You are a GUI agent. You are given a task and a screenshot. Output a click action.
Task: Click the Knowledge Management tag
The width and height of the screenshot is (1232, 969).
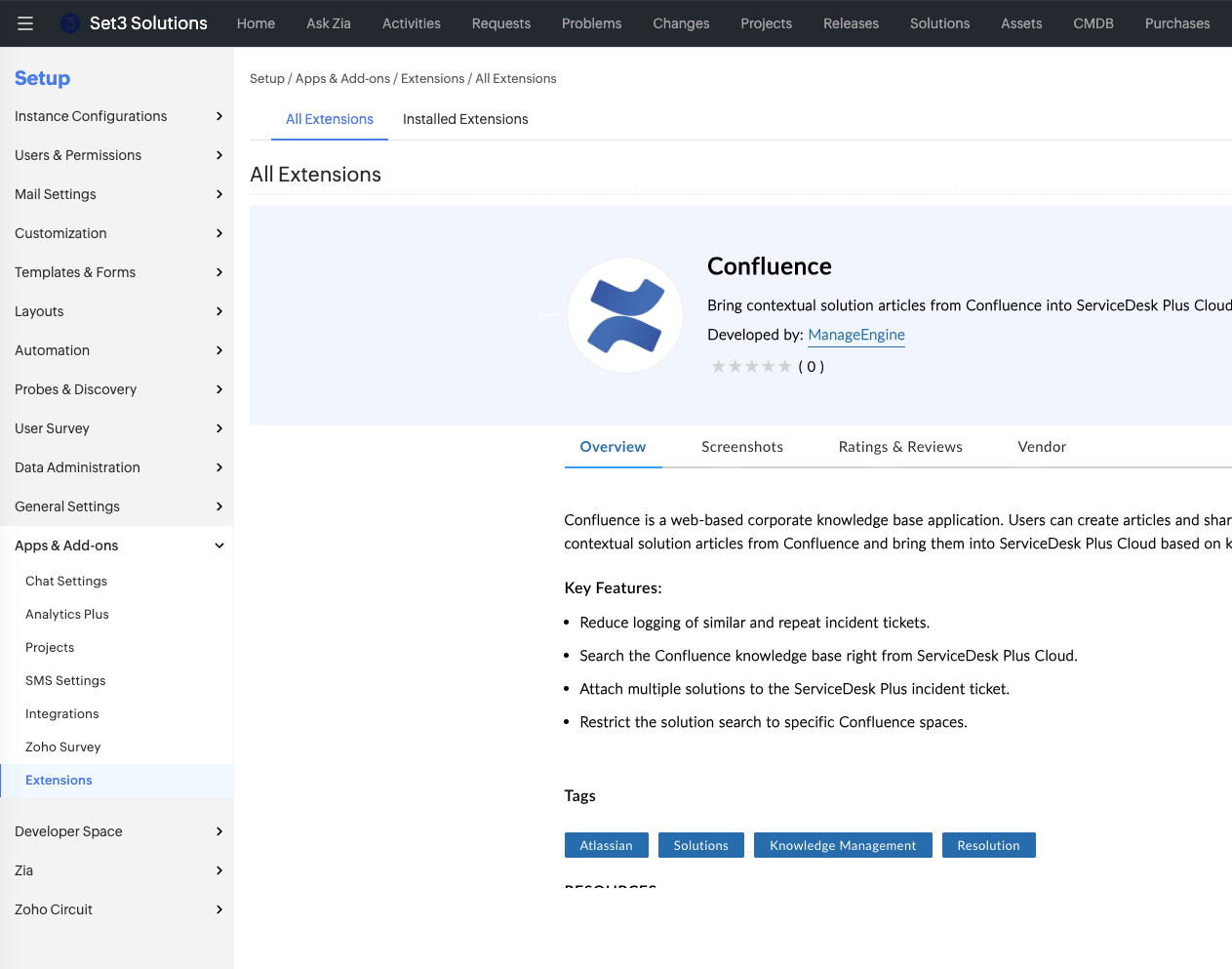tap(843, 845)
